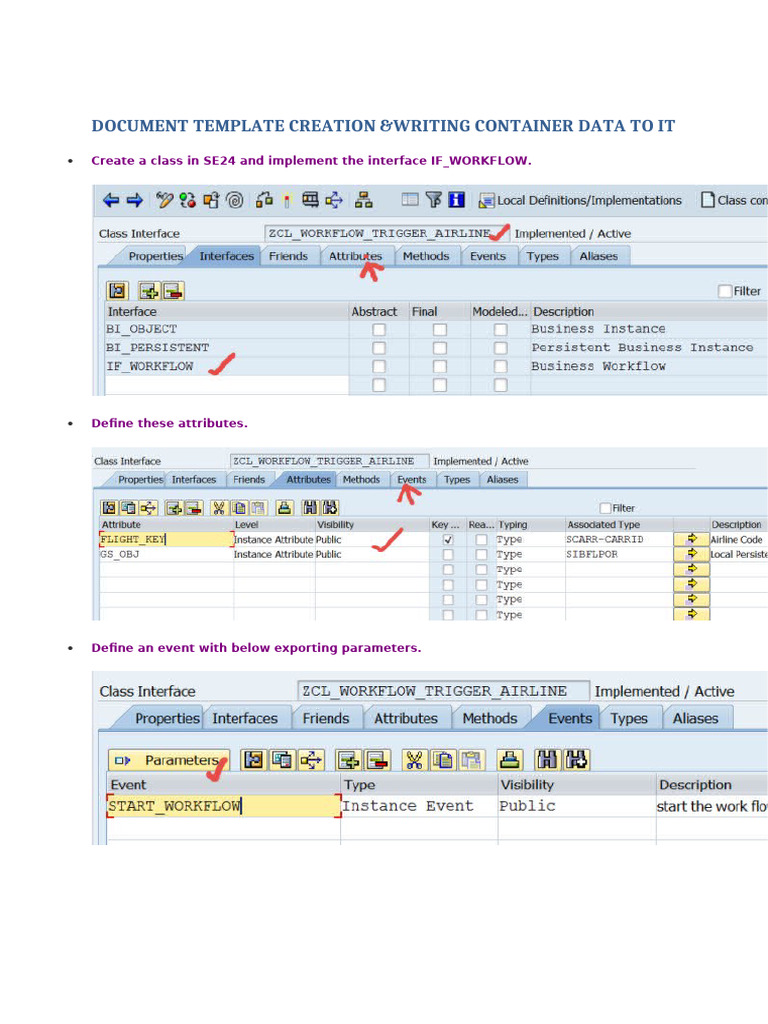Click paste icon in Events toolbar
Image resolution: width=768 pixels, height=1024 pixels.
pyautogui.click(x=471, y=760)
